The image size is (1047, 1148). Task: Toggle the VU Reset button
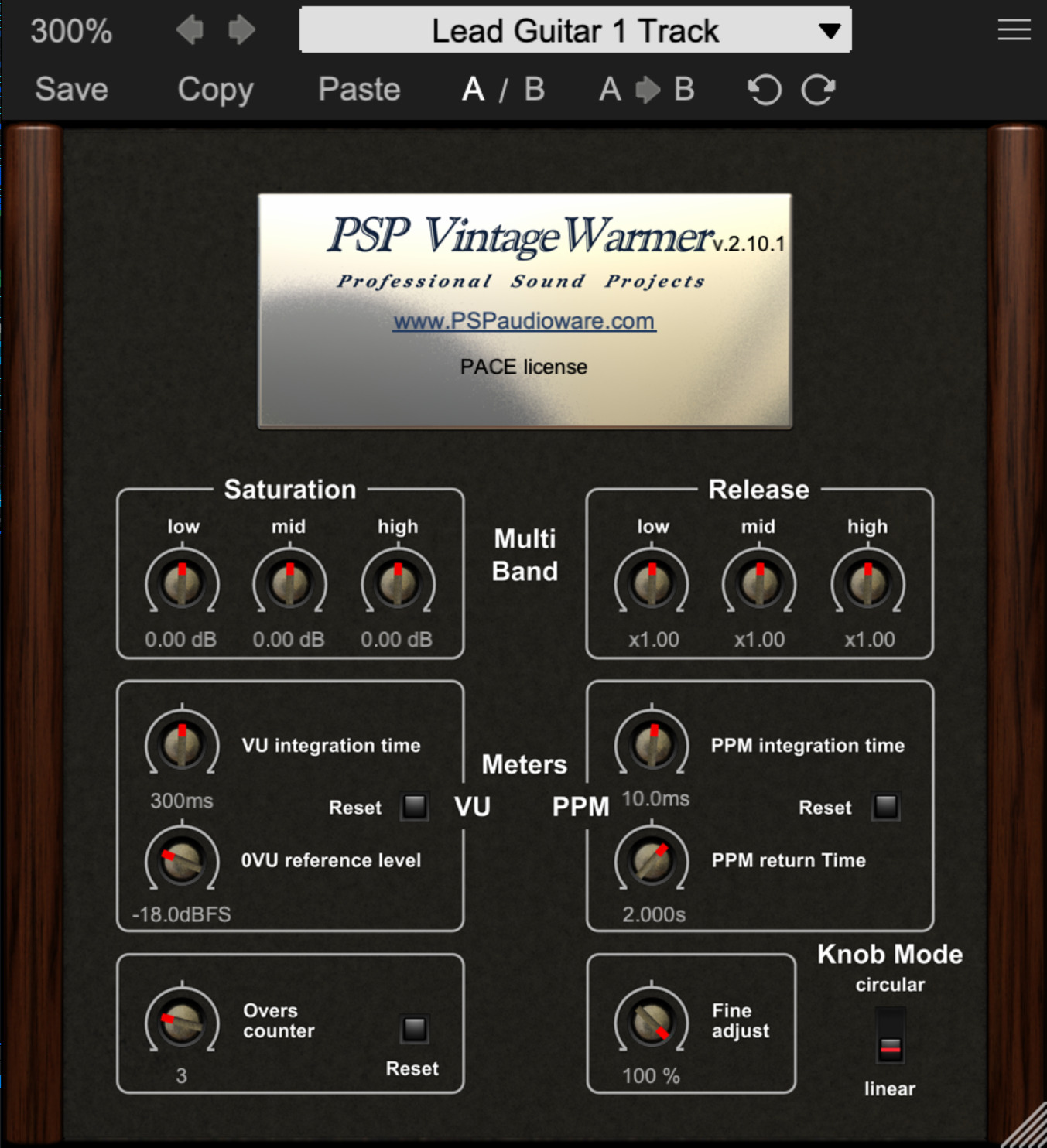[x=415, y=807]
